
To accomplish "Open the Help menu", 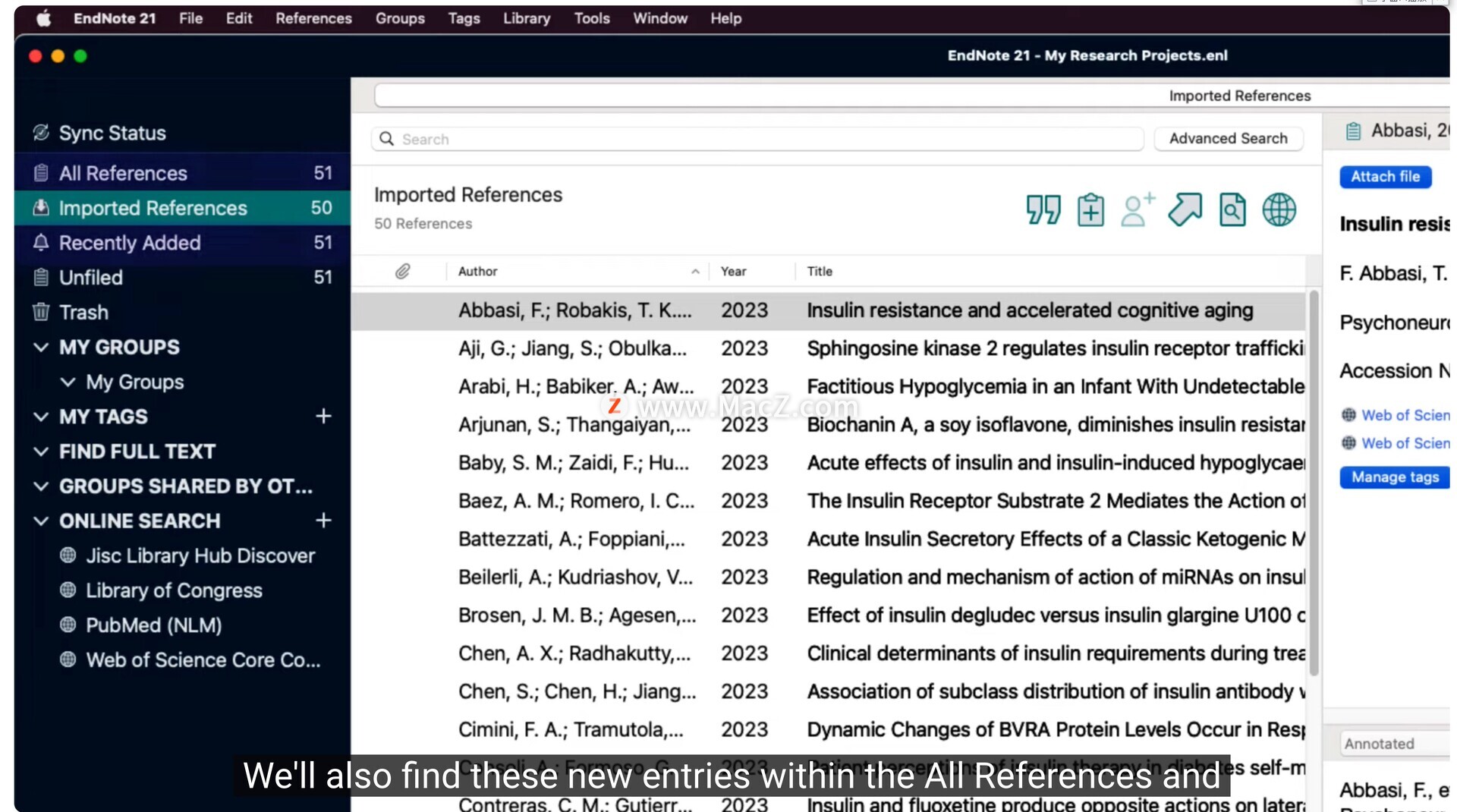I will [725, 18].
